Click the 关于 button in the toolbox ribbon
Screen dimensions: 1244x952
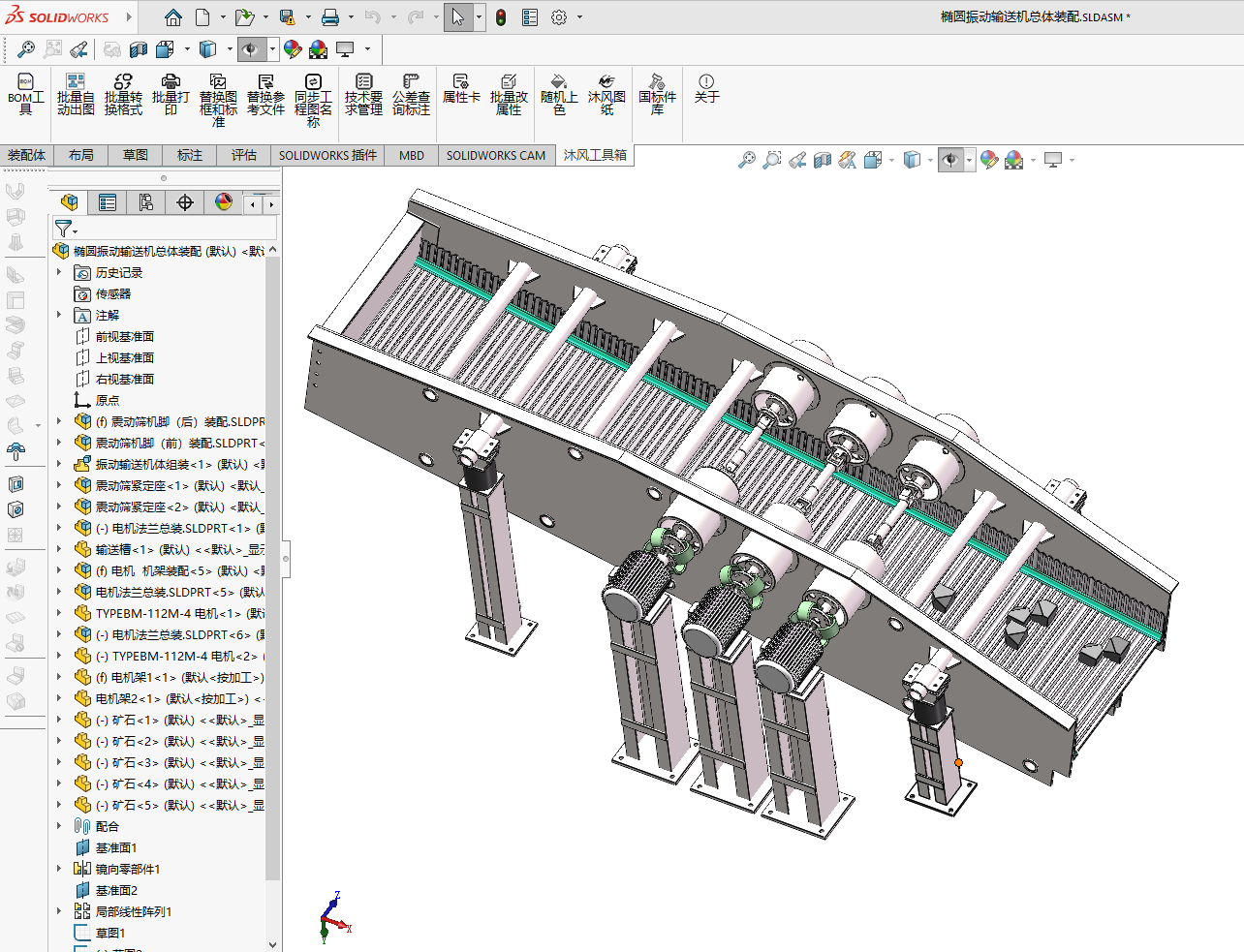706,92
